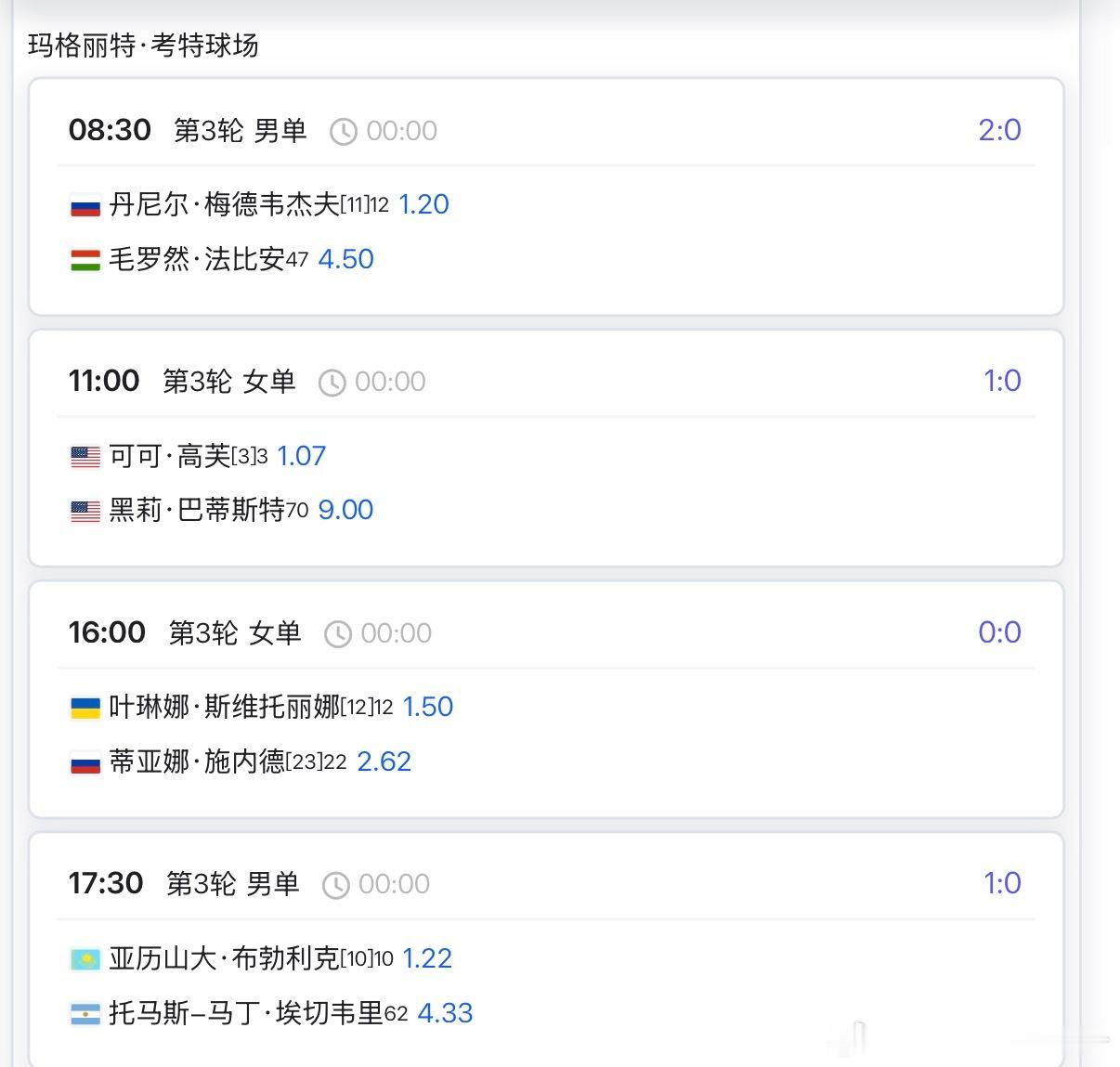Click the Argentina flag beside 托马斯-马丁·埃切韦里
The height and width of the screenshot is (1067, 1120).
tap(85, 1014)
